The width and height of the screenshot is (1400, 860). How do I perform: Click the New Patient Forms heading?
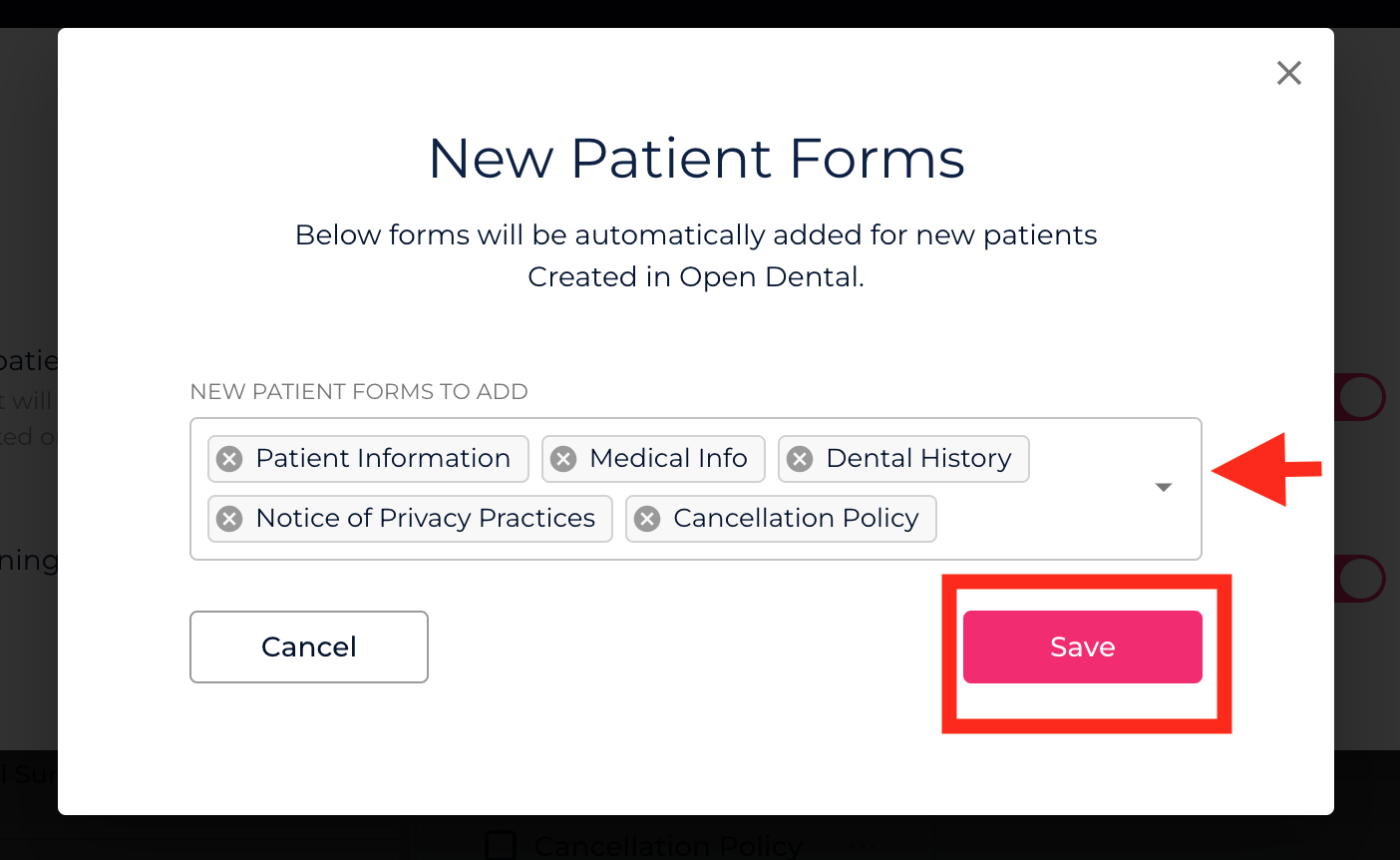[x=696, y=159]
